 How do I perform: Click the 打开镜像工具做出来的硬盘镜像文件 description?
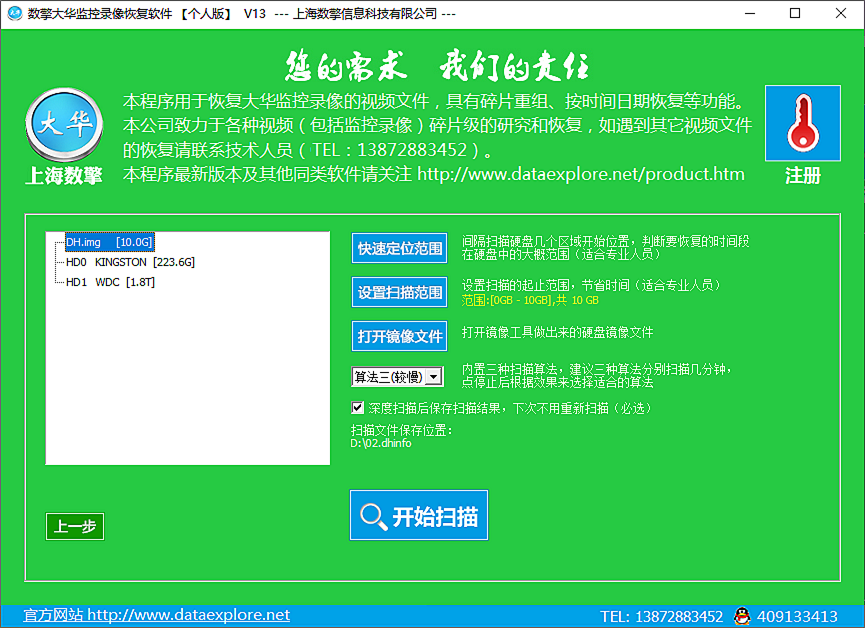point(557,332)
